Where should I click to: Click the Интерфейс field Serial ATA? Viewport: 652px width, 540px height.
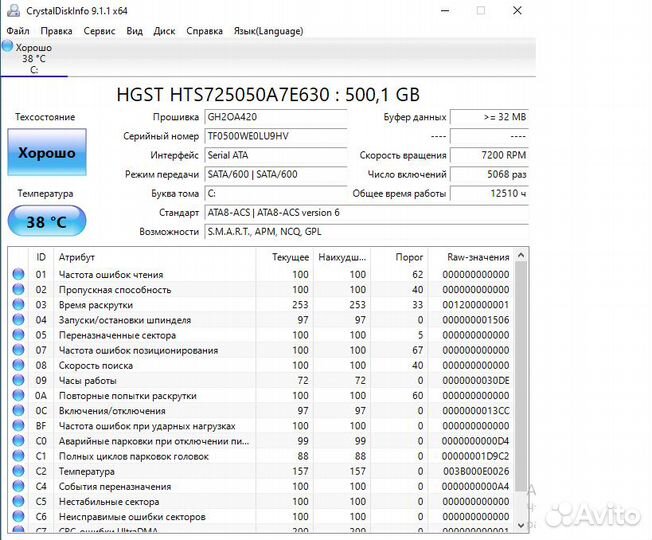275,155
